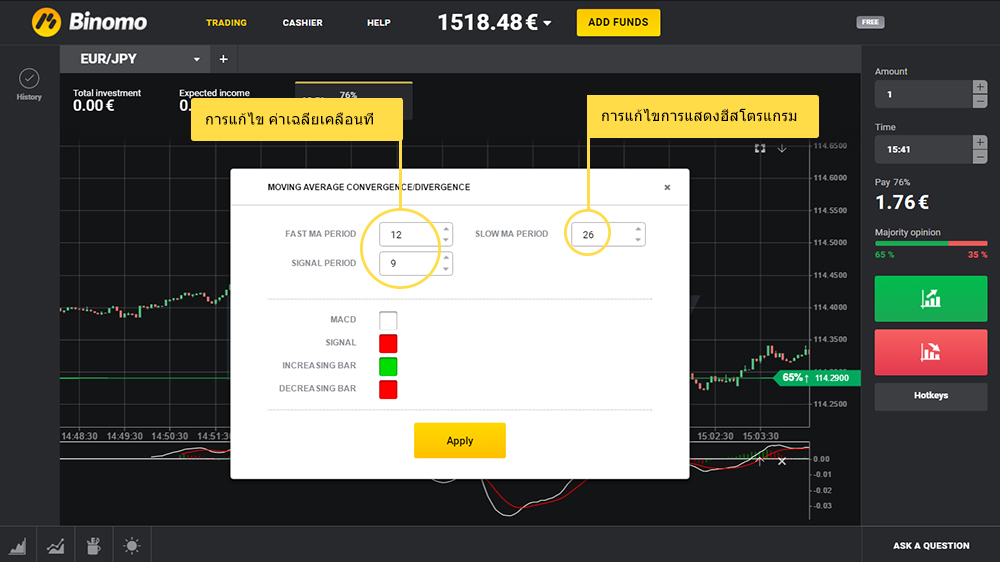Decrease the Time with minus button
The image size is (1000, 562).
point(979,156)
